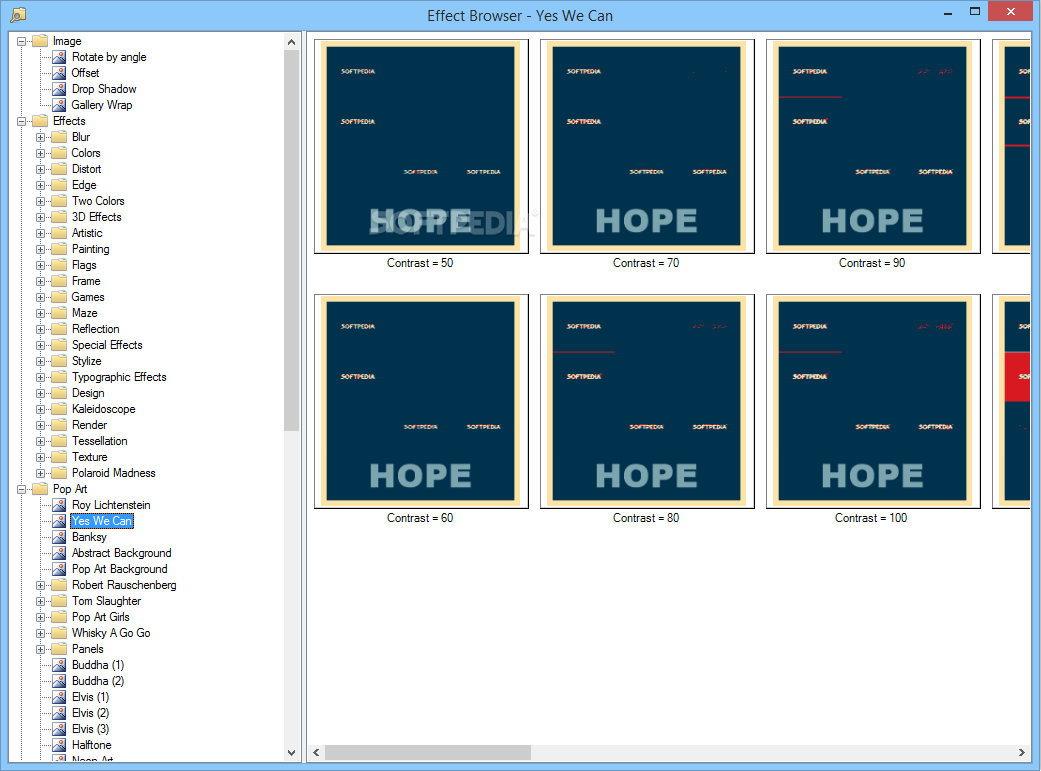1041x771 pixels.
Task: Select the Games folder label
Action: [88, 297]
